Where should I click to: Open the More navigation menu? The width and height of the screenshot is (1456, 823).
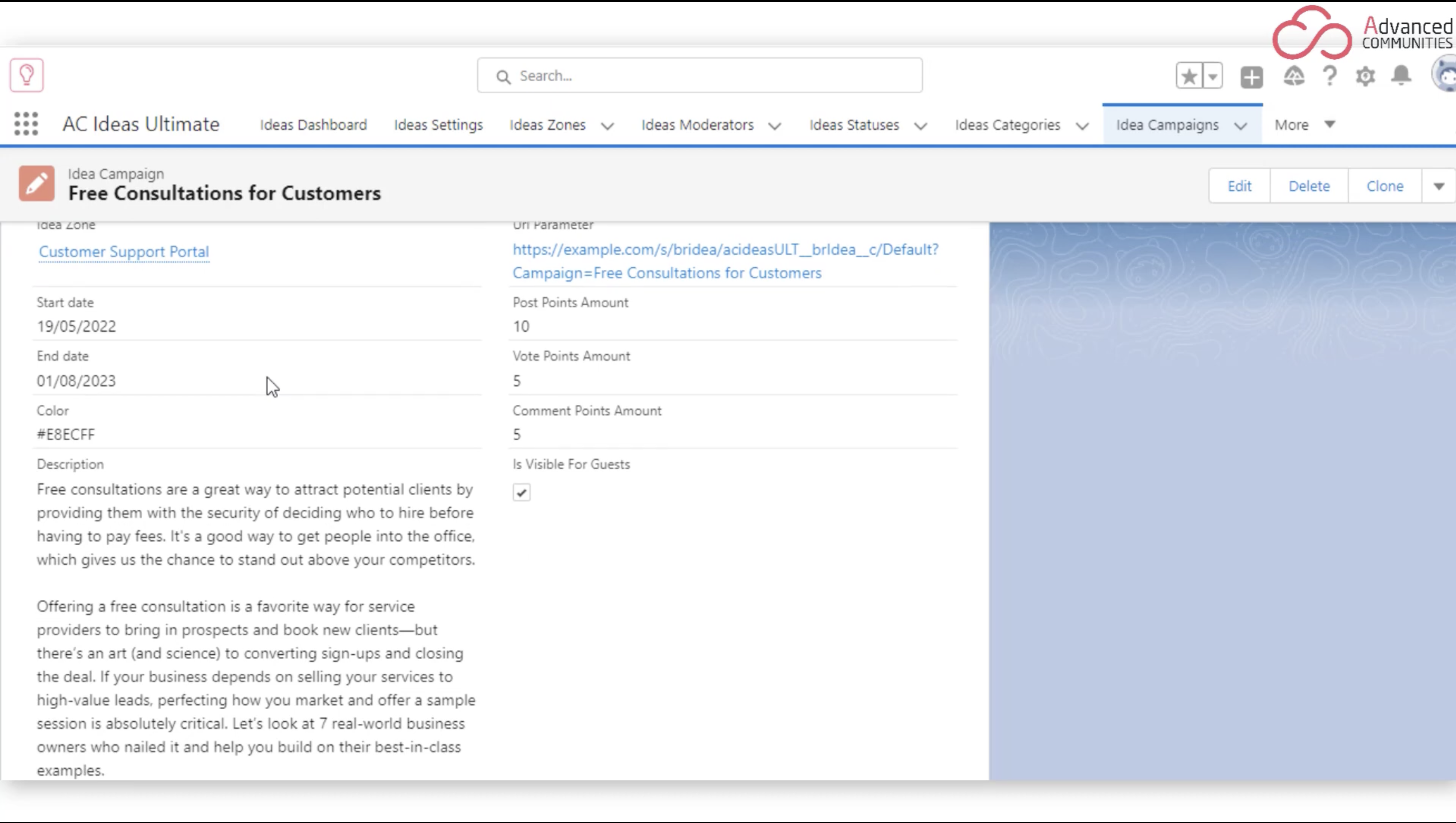pos(1305,125)
